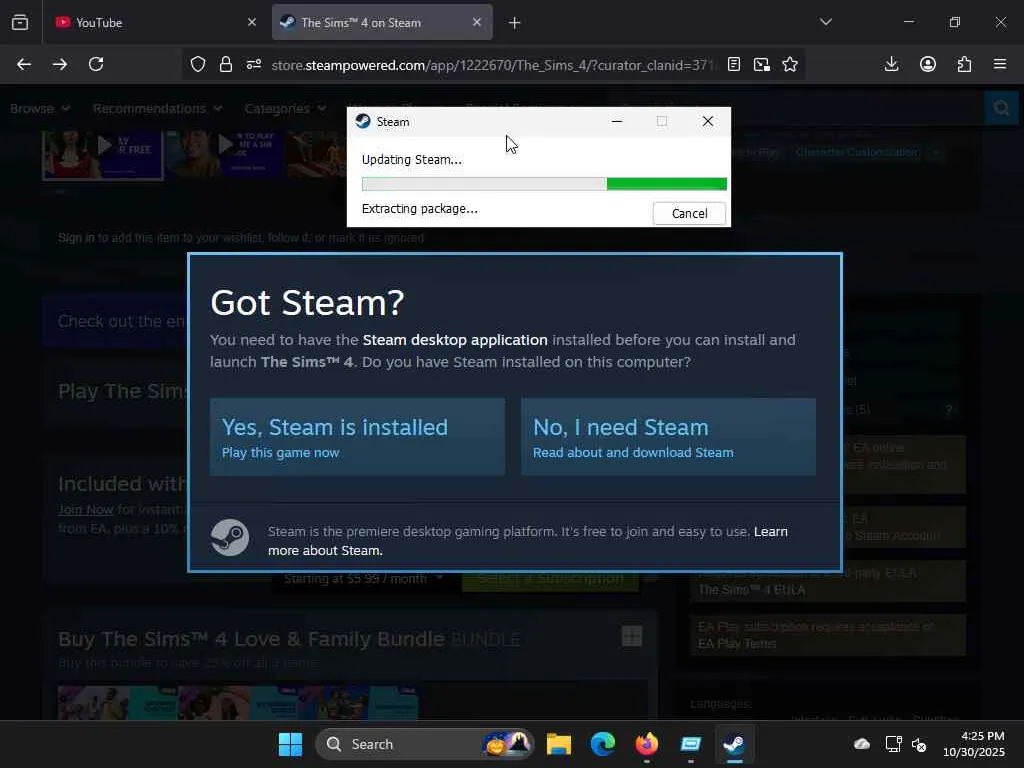Click Windows icon beside bundle title
Image resolution: width=1024 pixels, height=768 pixels.
(x=632, y=636)
